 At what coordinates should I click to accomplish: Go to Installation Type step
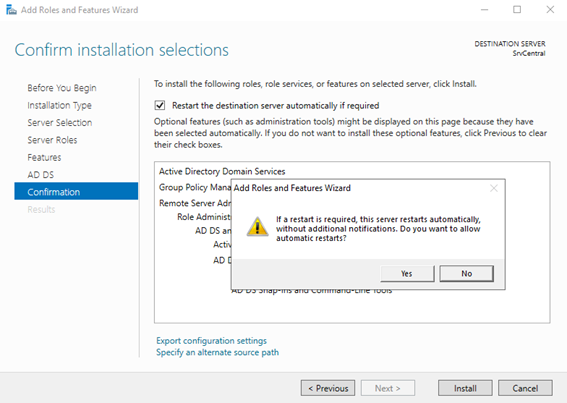point(59,105)
